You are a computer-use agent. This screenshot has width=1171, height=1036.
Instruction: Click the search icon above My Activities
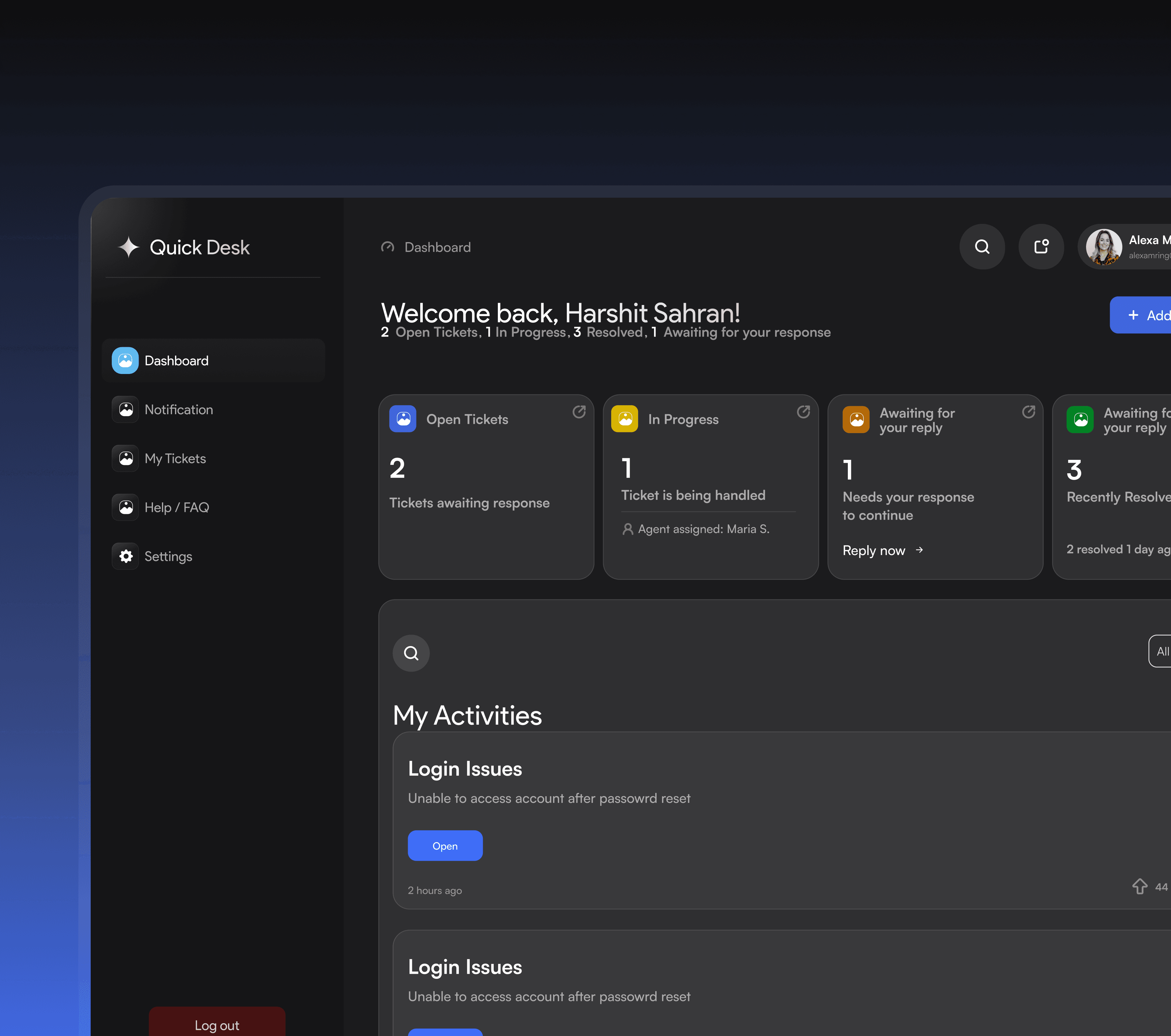(411, 653)
